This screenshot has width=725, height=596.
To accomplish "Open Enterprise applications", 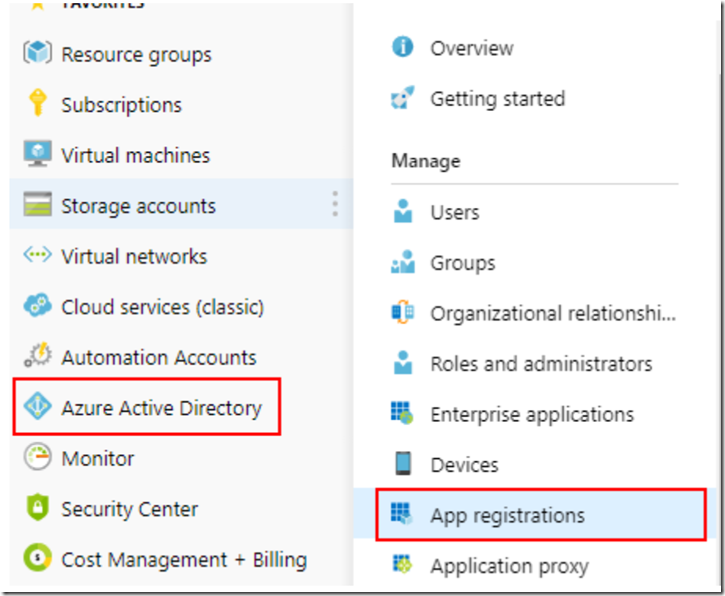I will click(x=532, y=415).
